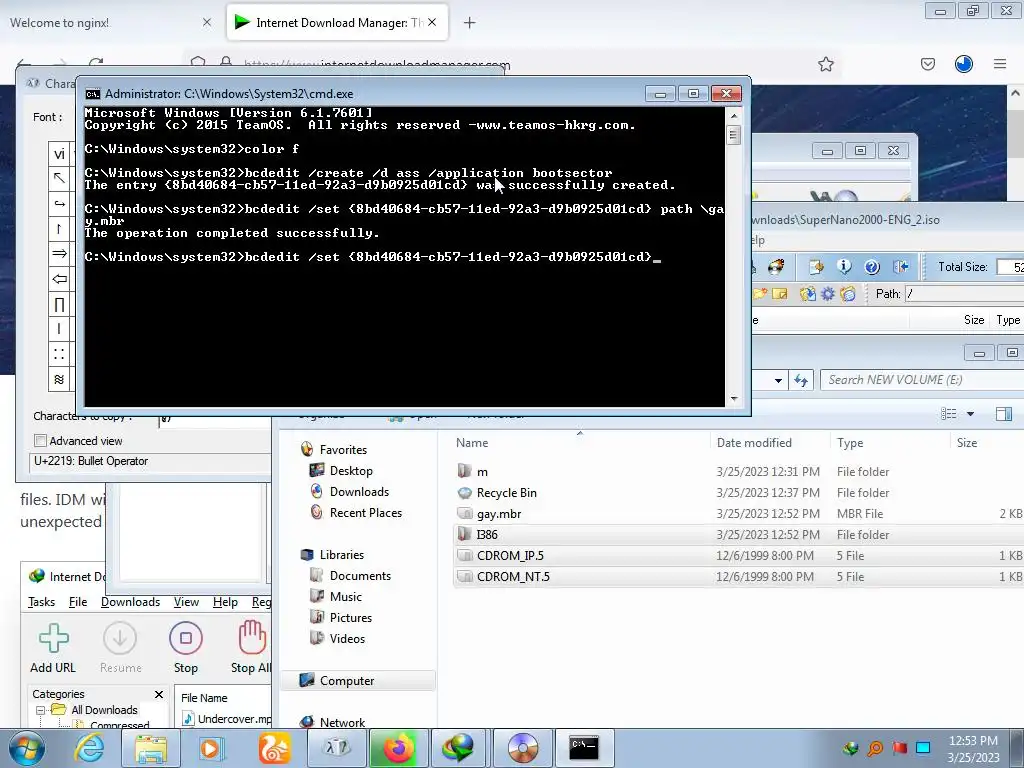Select the CDROM_IP.5 file

(738, 556)
